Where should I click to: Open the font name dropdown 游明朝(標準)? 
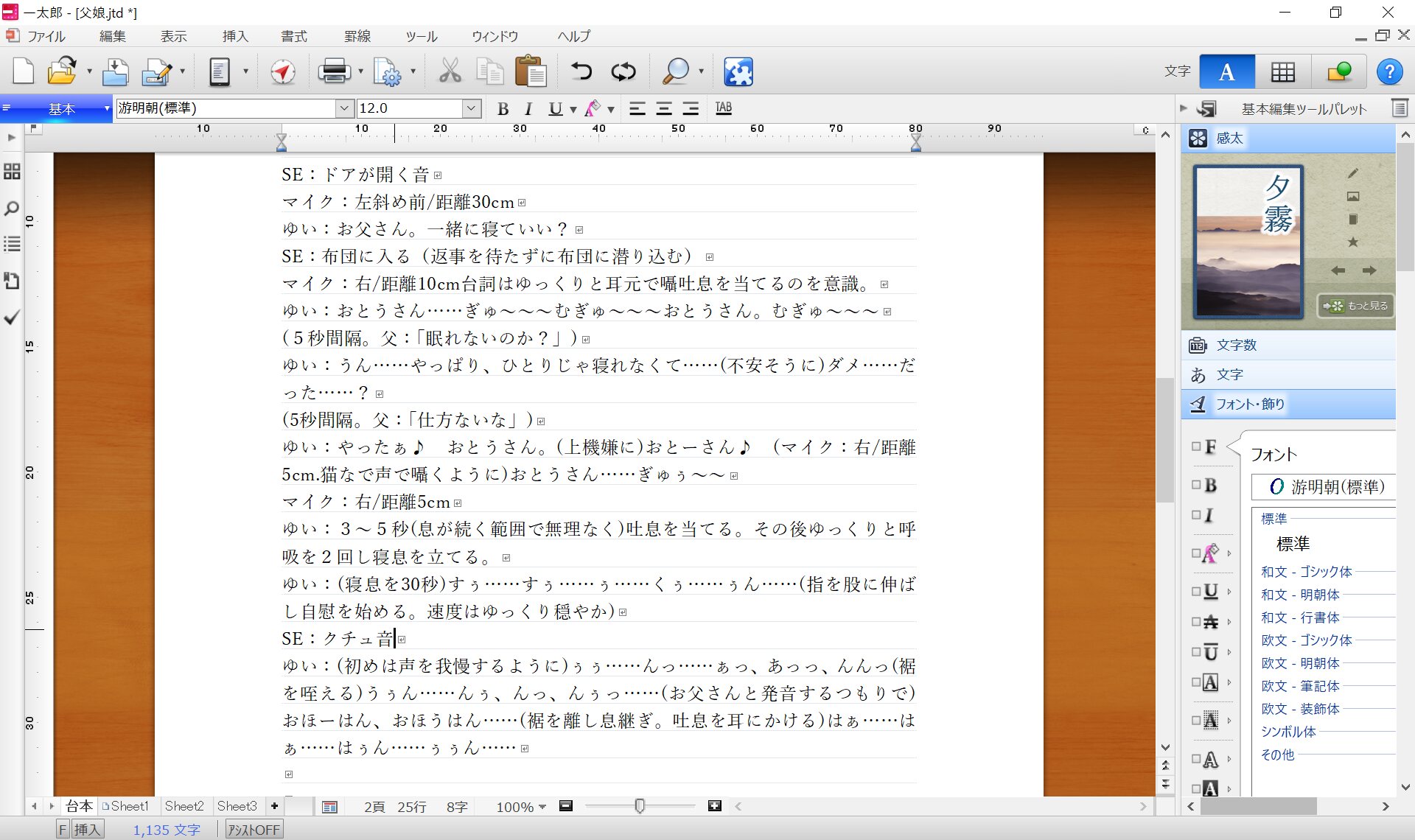[x=344, y=108]
